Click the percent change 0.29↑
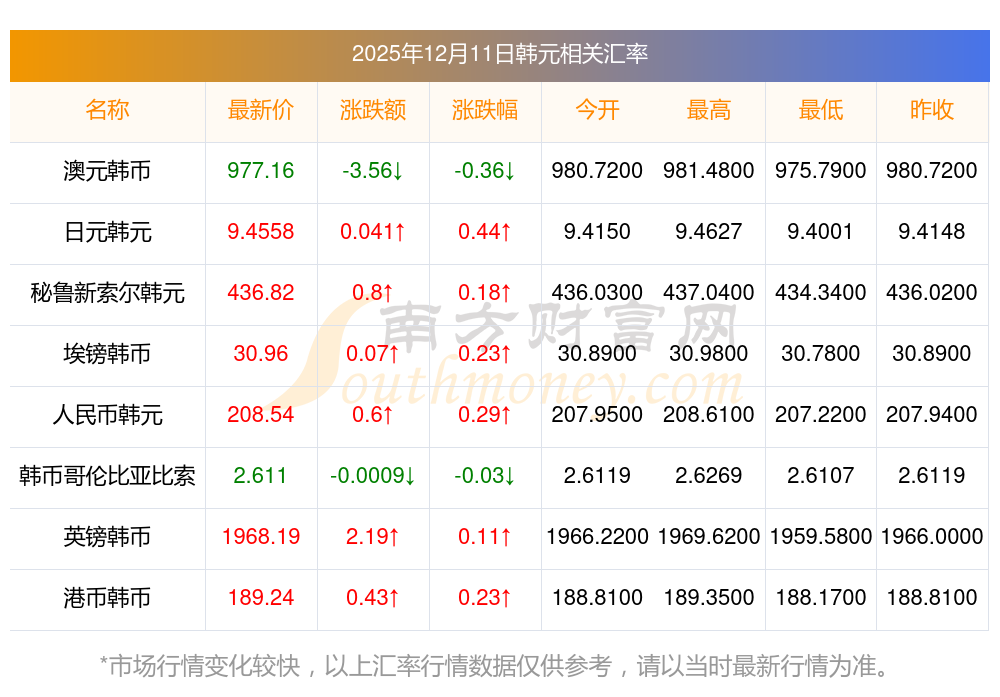The width and height of the screenshot is (1000, 697). [x=485, y=415]
